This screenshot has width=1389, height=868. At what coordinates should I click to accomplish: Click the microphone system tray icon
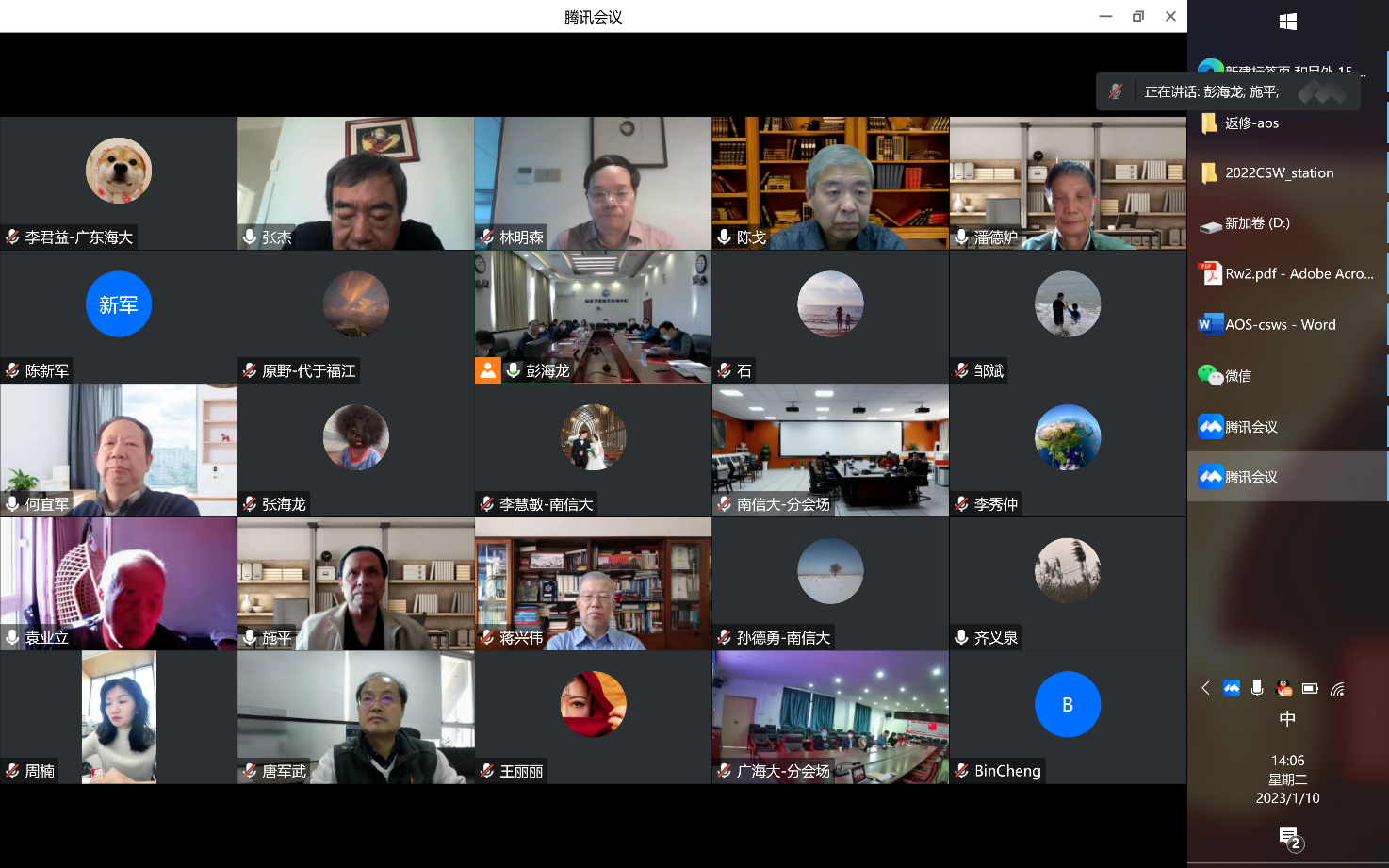click(x=1257, y=689)
